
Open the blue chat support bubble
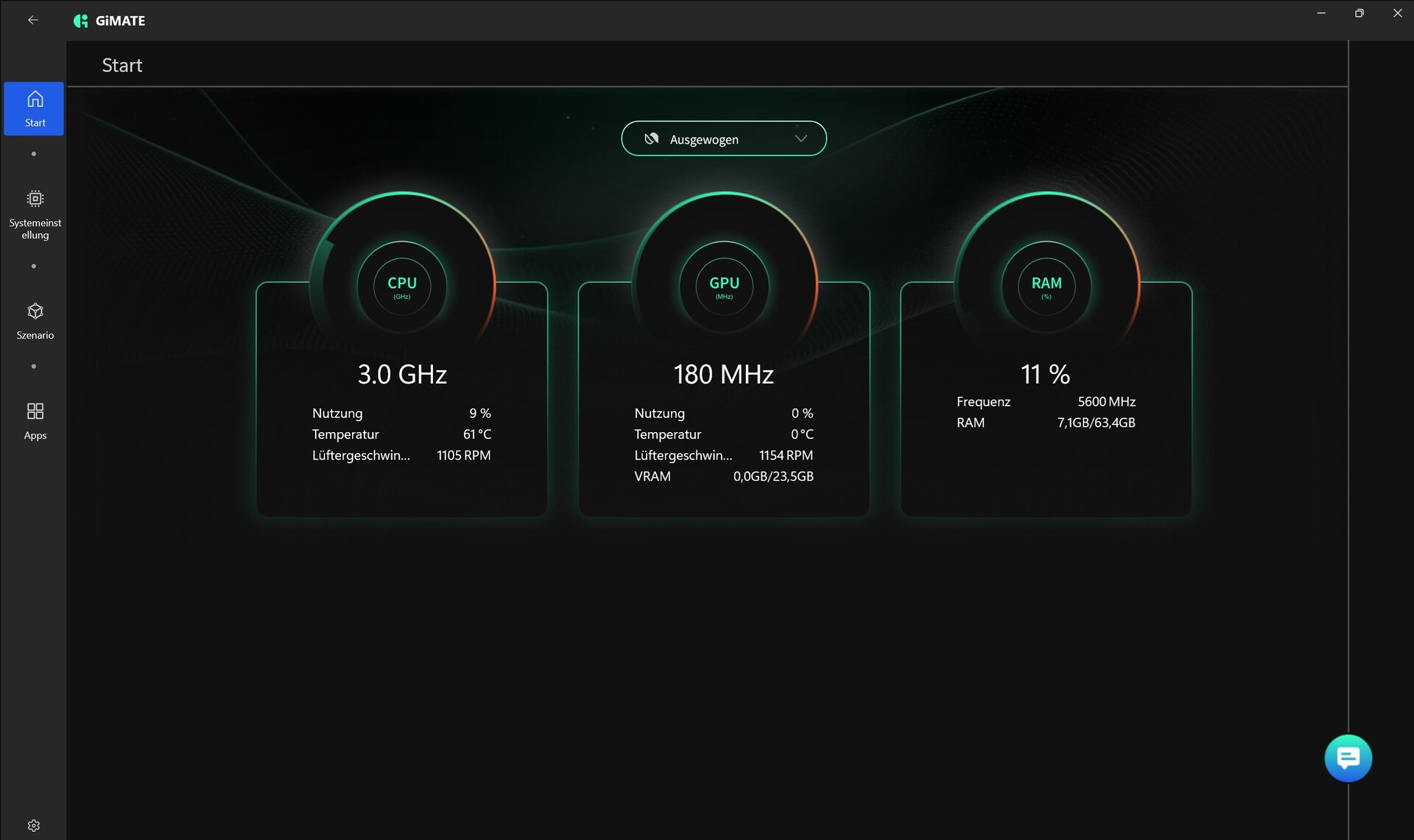tap(1348, 758)
